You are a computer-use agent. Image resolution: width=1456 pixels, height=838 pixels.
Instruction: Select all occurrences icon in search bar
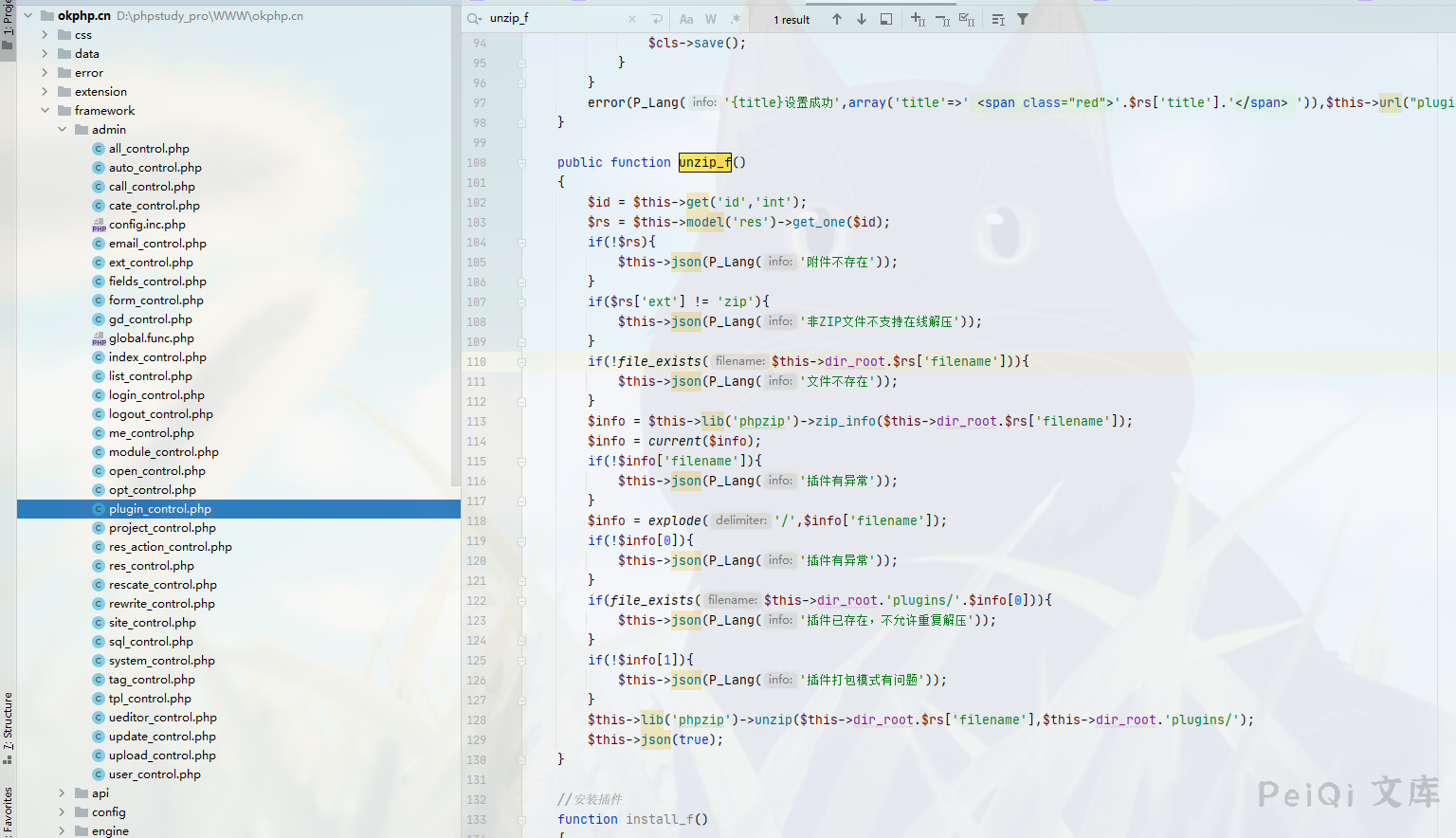point(966,19)
